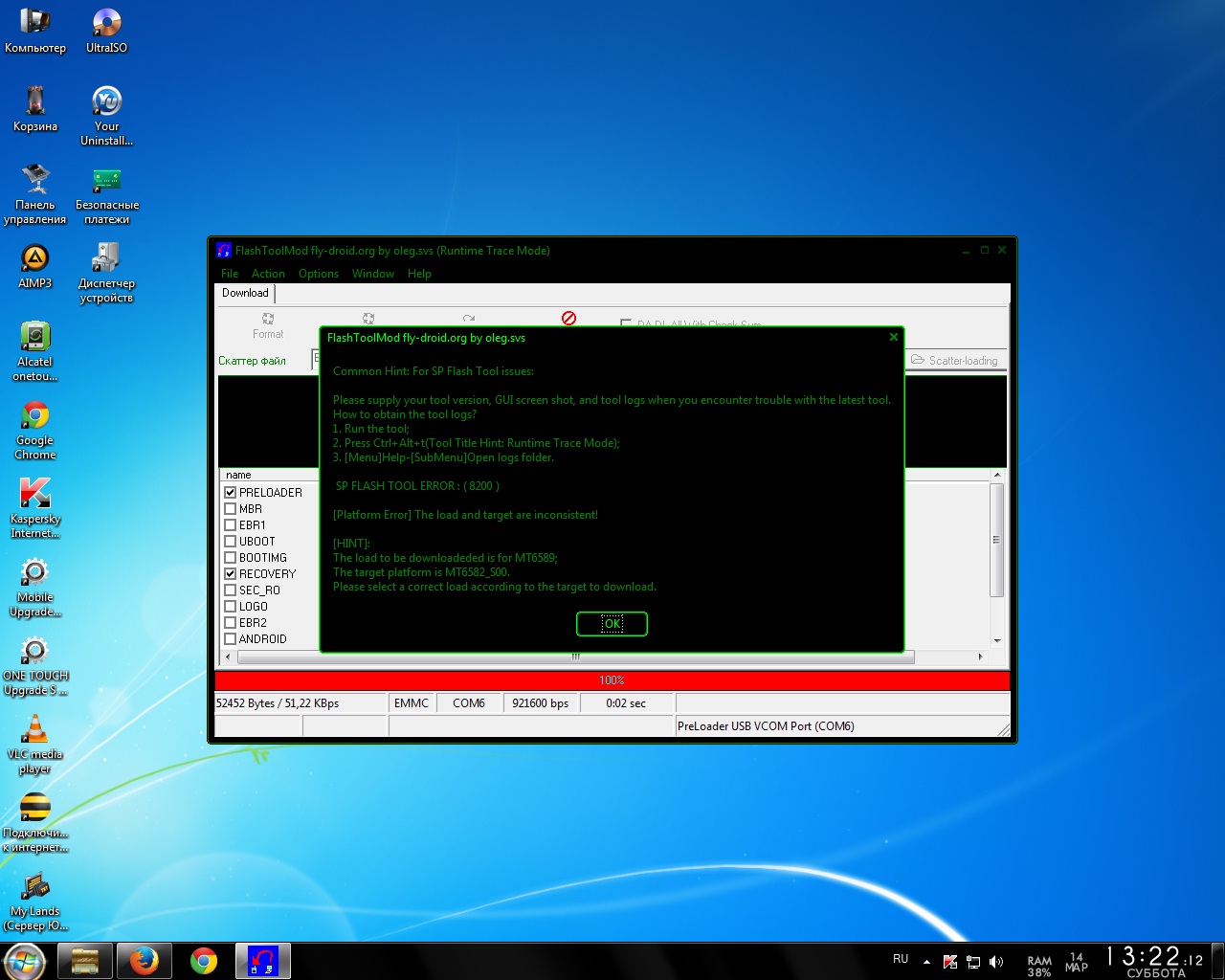Open Google Chrome from the taskbar
1225x980 pixels.
pos(203,961)
